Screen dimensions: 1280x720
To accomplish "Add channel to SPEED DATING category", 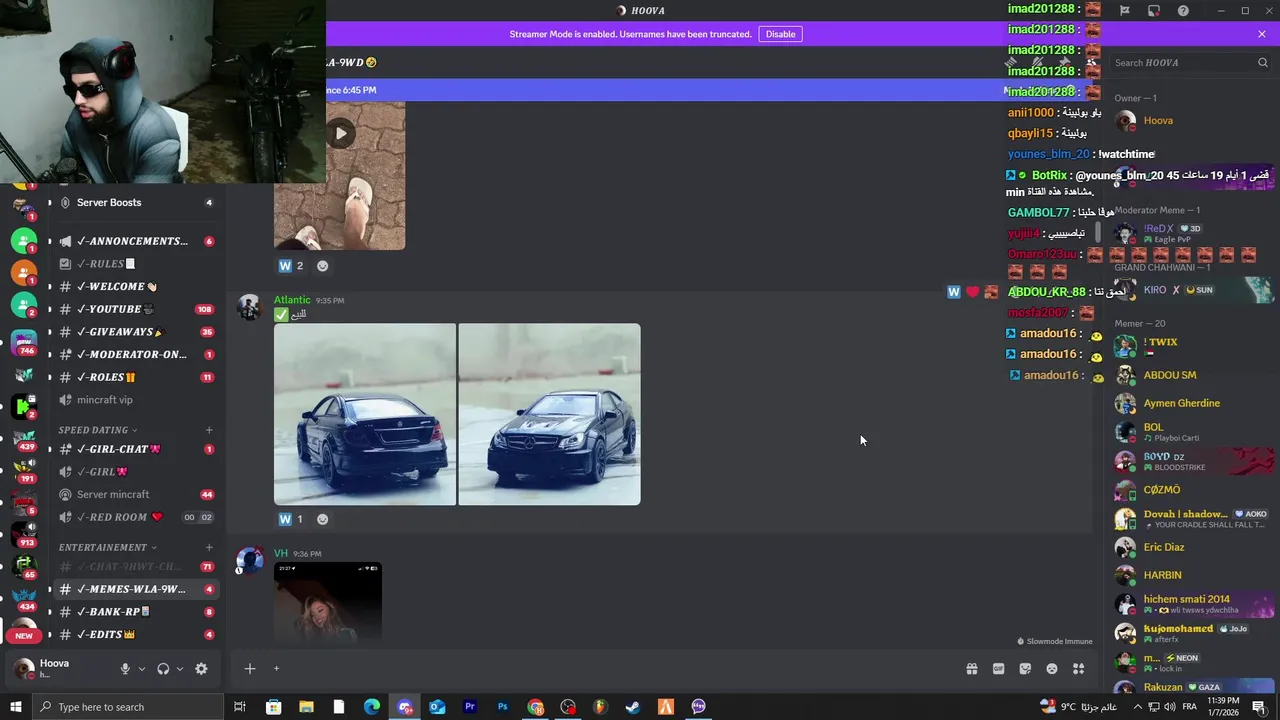I will tap(209, 430).
